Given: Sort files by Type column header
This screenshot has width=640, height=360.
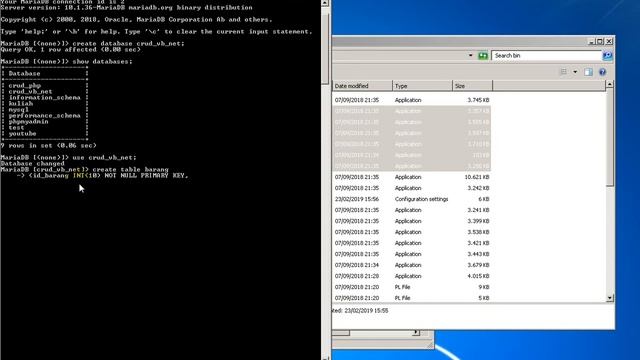Looking at the screenshot, I should 422,86.
